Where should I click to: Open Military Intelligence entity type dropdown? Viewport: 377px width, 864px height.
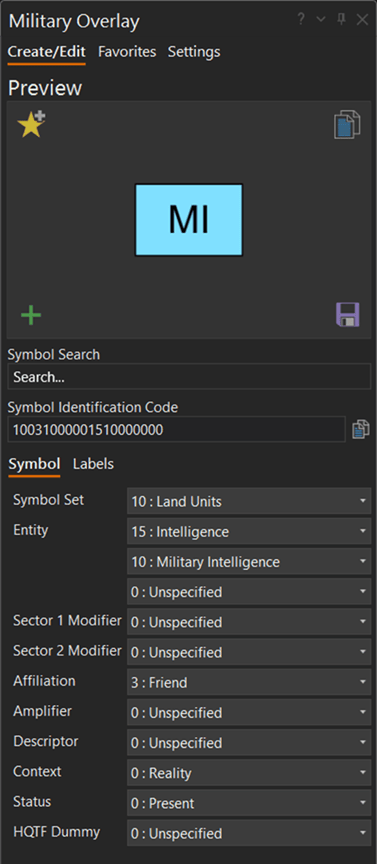(249, 562)
